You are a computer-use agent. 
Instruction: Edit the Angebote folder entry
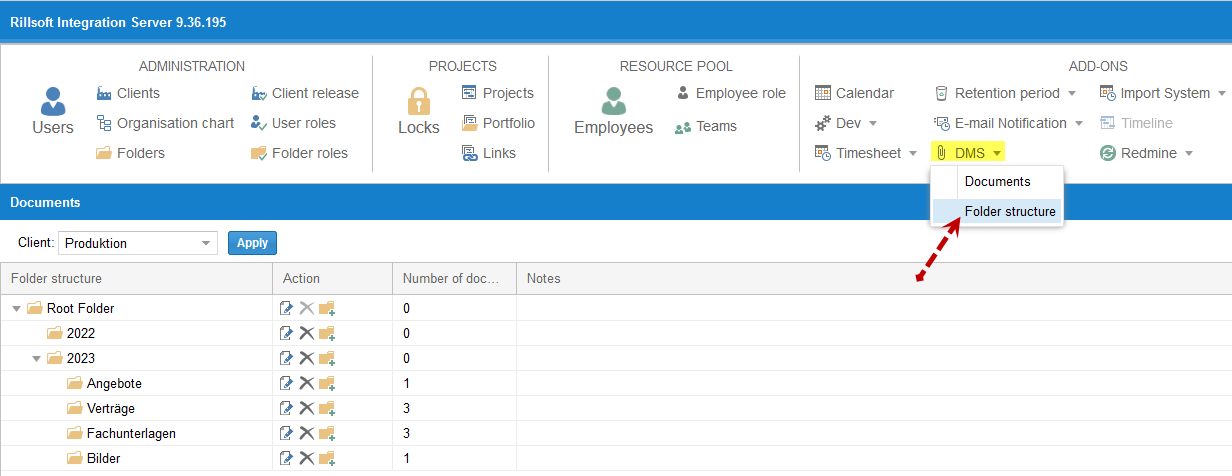(287, 383)
